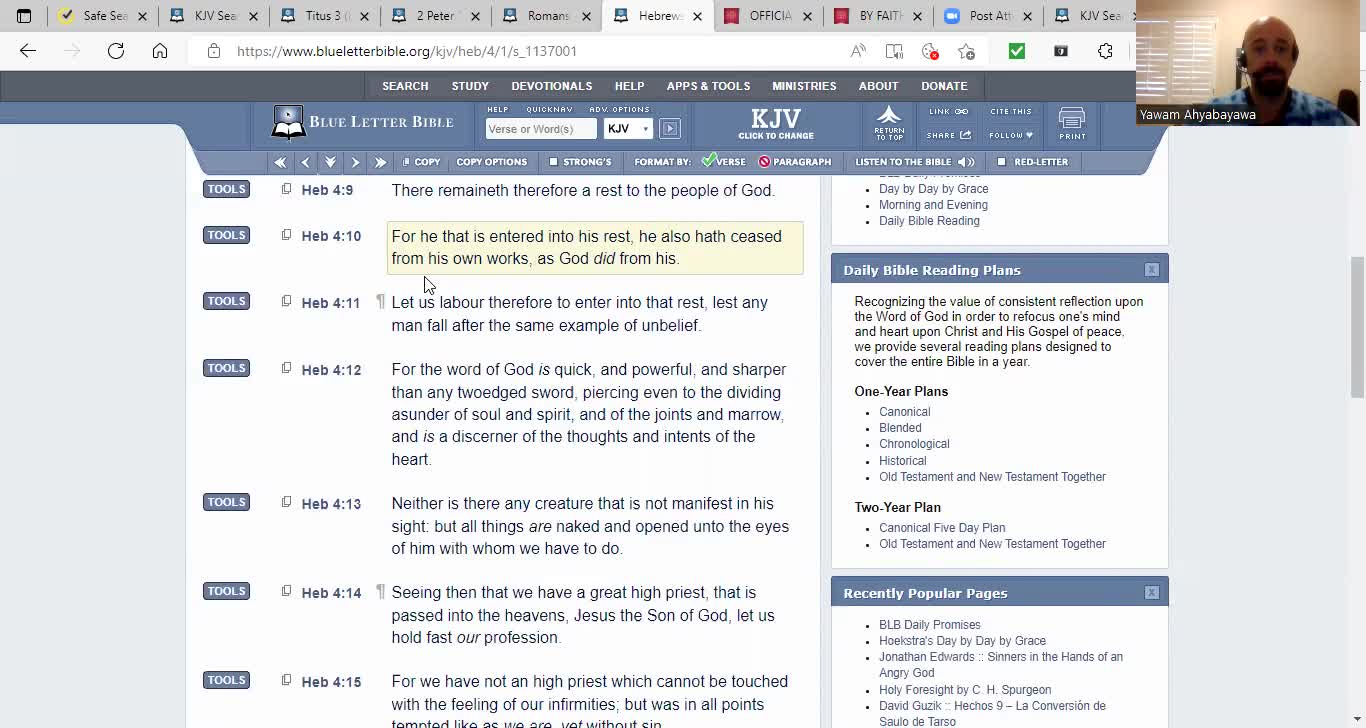Open the Follow dropdown

[x=1011, y=135]
